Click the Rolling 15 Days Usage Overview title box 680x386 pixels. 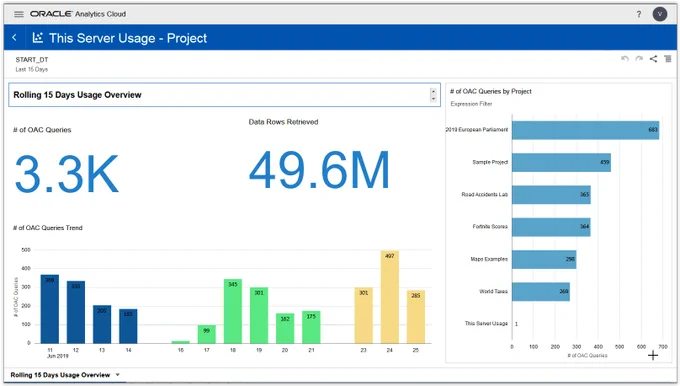[x=224, y=95]
